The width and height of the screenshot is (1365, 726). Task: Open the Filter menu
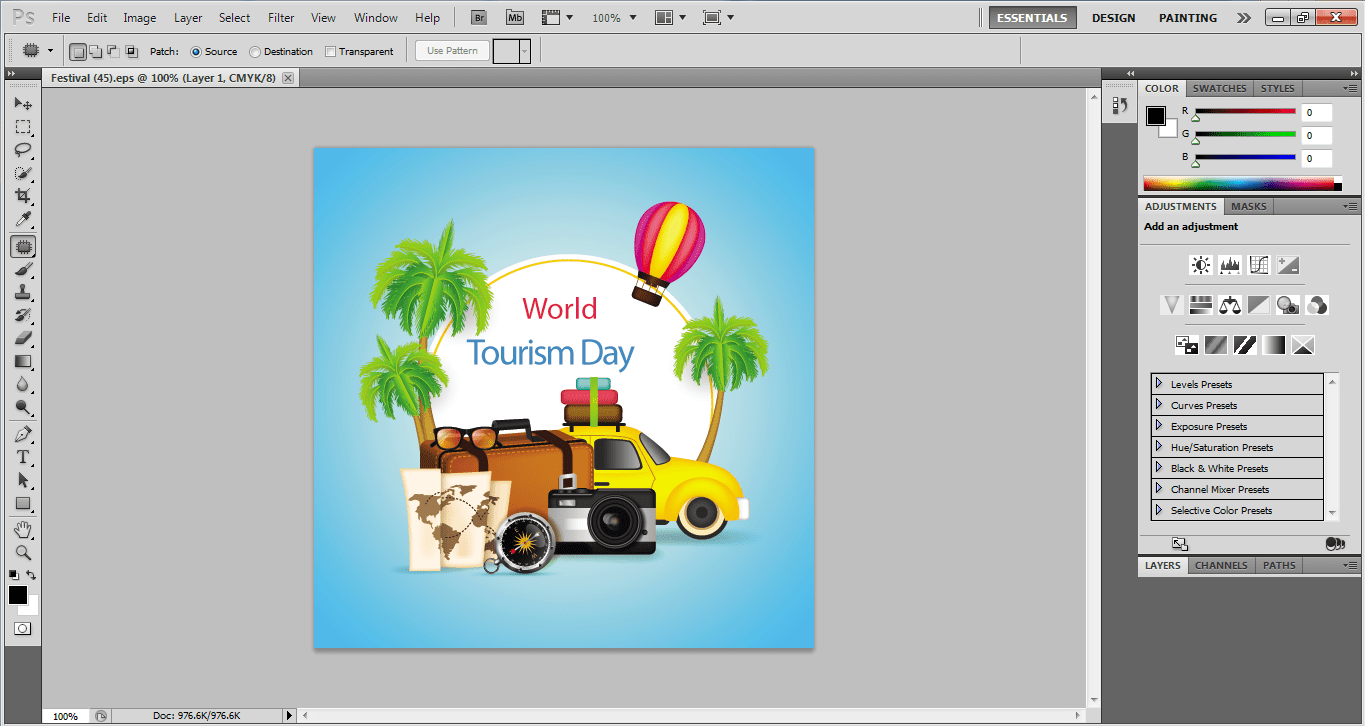tap(281, 18)
